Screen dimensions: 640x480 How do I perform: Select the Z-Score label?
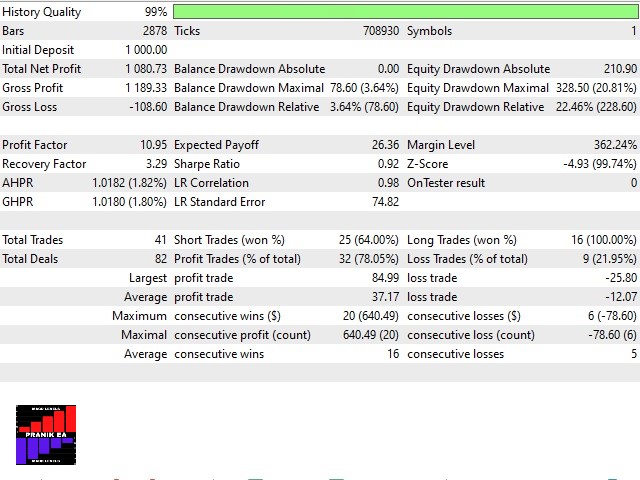click(428, 164)
